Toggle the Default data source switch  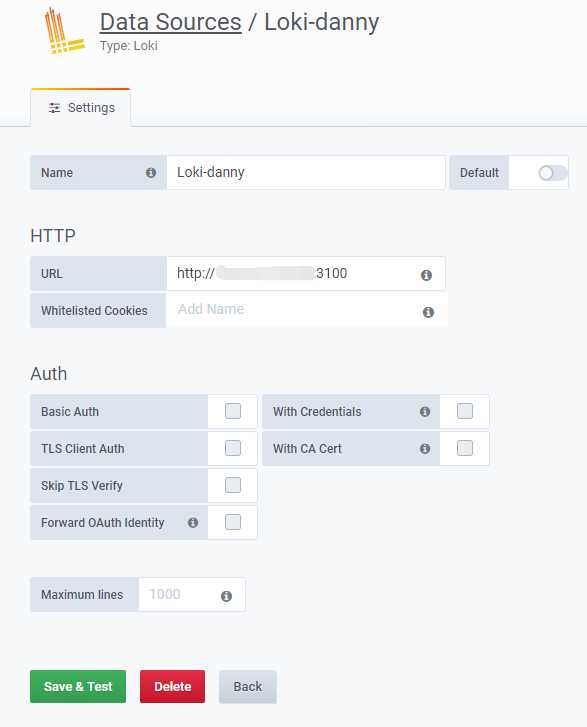click(x=553, y=173)
